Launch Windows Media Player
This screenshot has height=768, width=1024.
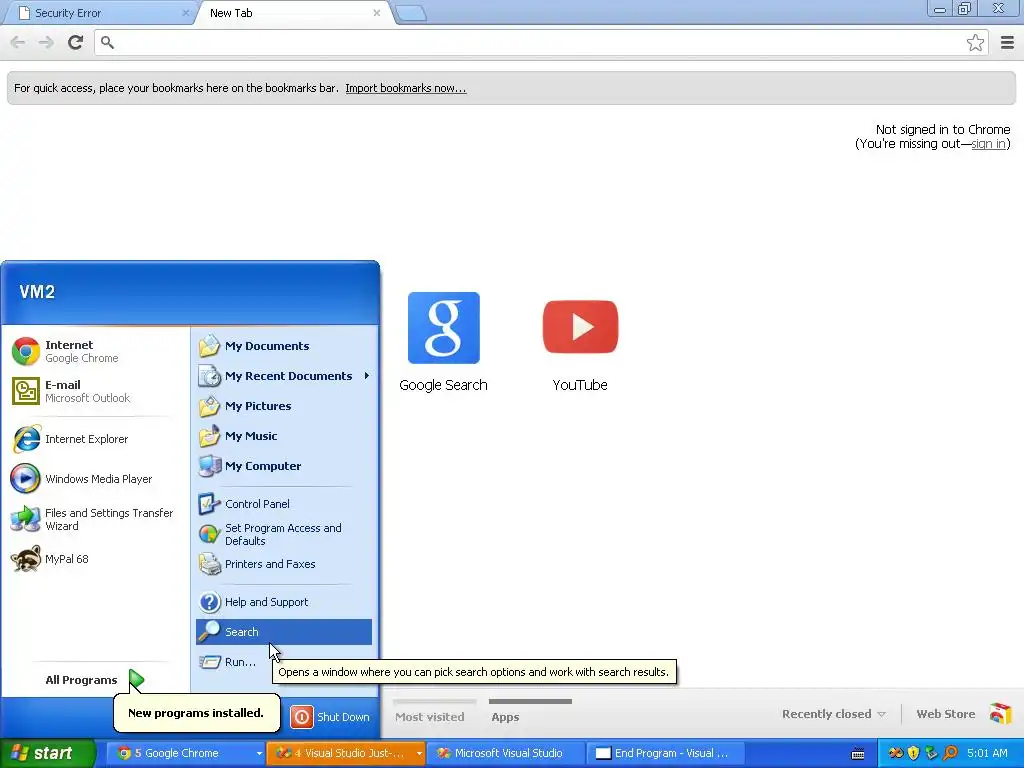pyautogui.click(x=95, y=479)
